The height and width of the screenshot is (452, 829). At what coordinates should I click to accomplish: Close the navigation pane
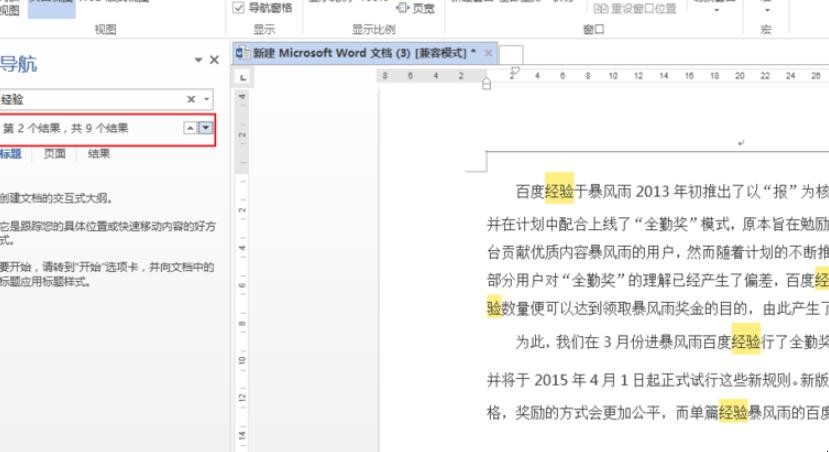(214, 61)
